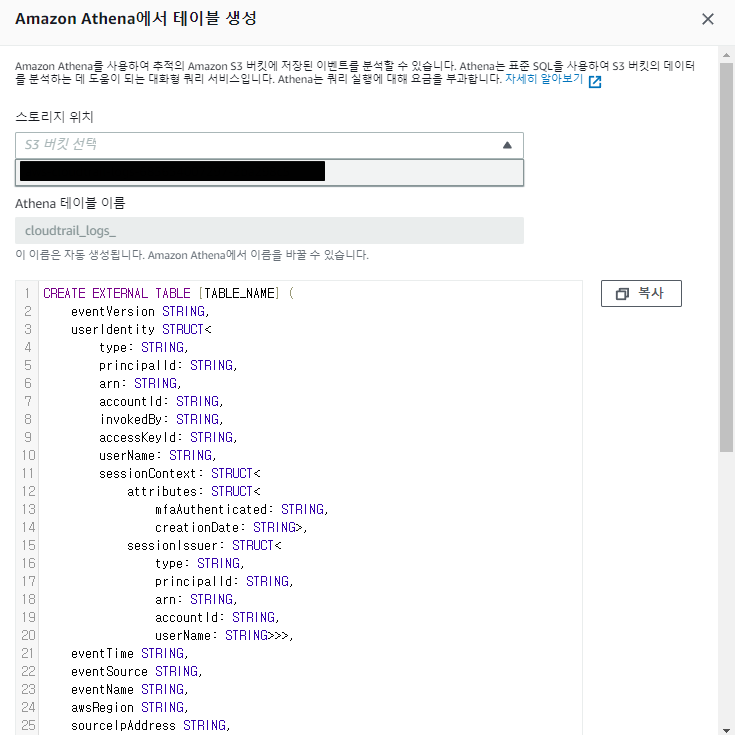Open the S3 버킷 선택 dropdown

[x=269, y=145]
